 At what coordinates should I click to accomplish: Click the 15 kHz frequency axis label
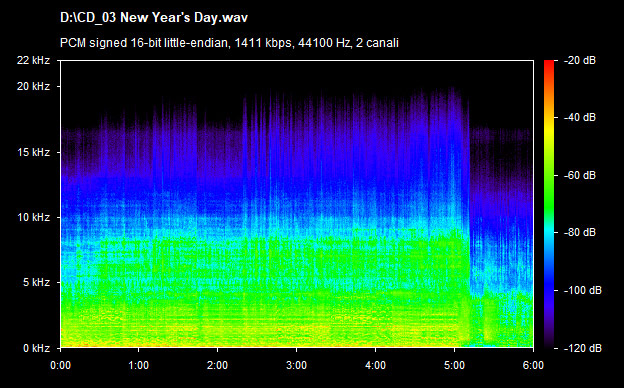point(33,152)
